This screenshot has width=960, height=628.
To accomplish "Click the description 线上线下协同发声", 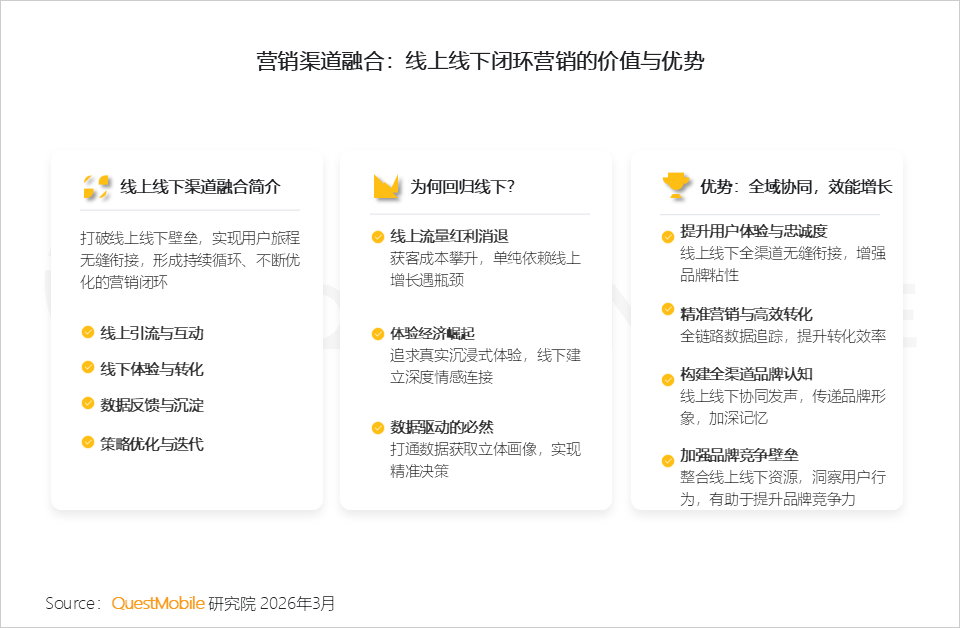I will pos(783,407).
